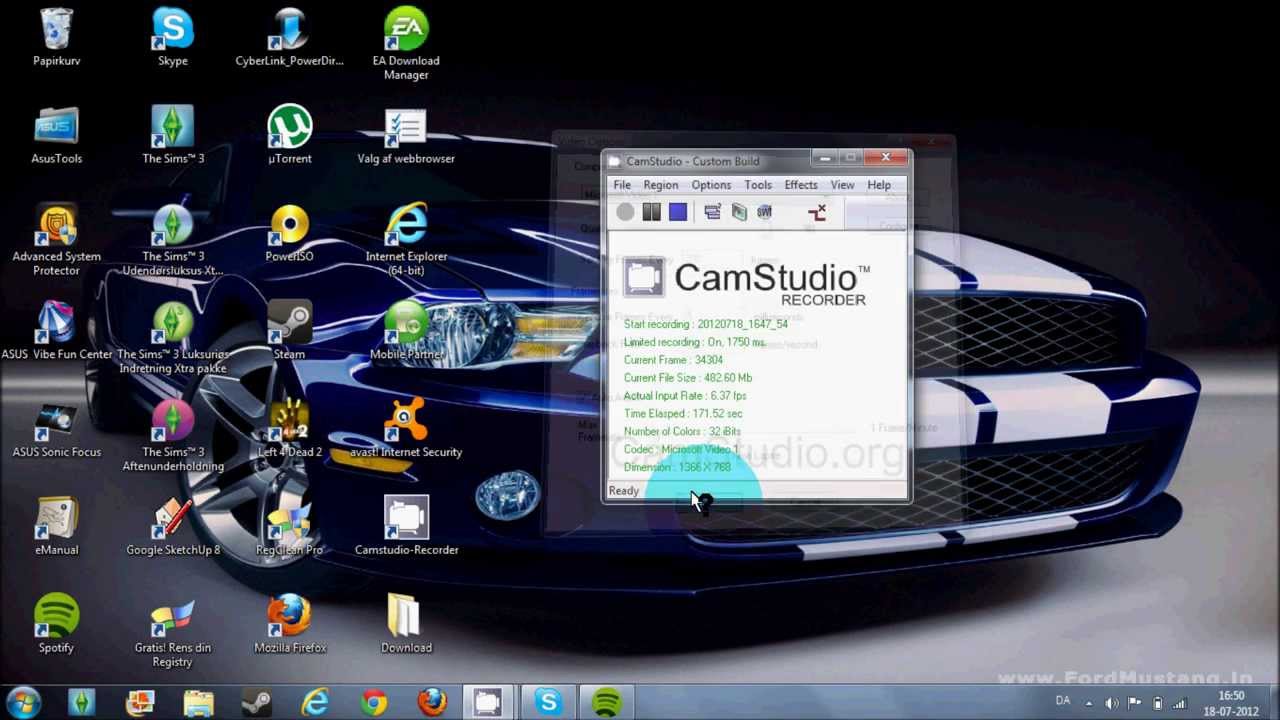Screen dimensions: 1280x720
Task: Click the CamStudio Recorder logo banner
Action: pos(747,281)
